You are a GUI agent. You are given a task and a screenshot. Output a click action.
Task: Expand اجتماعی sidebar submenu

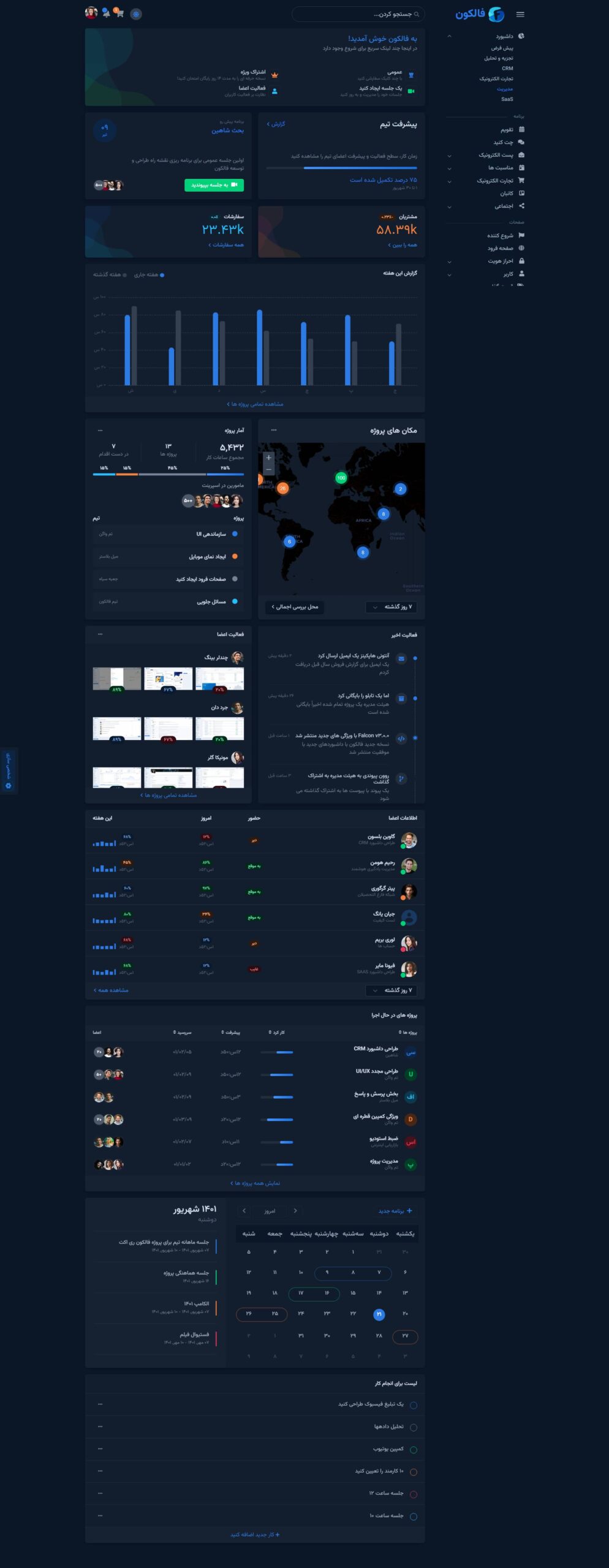click(x=450, y=206)
